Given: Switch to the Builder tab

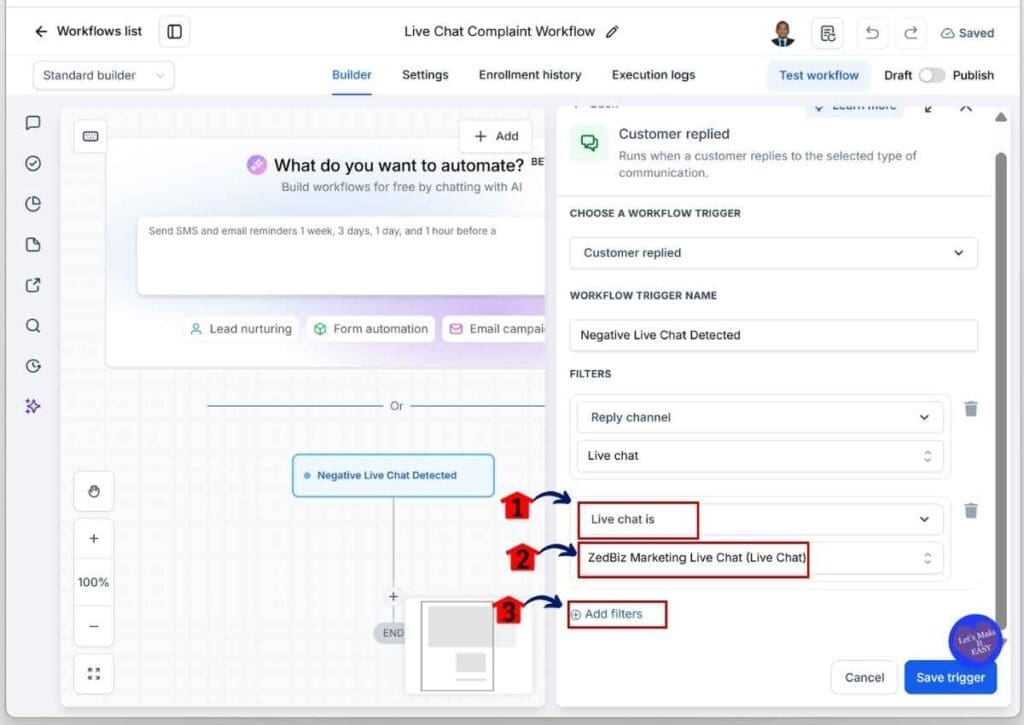Looking at the screenshot, I should [351, 75].
